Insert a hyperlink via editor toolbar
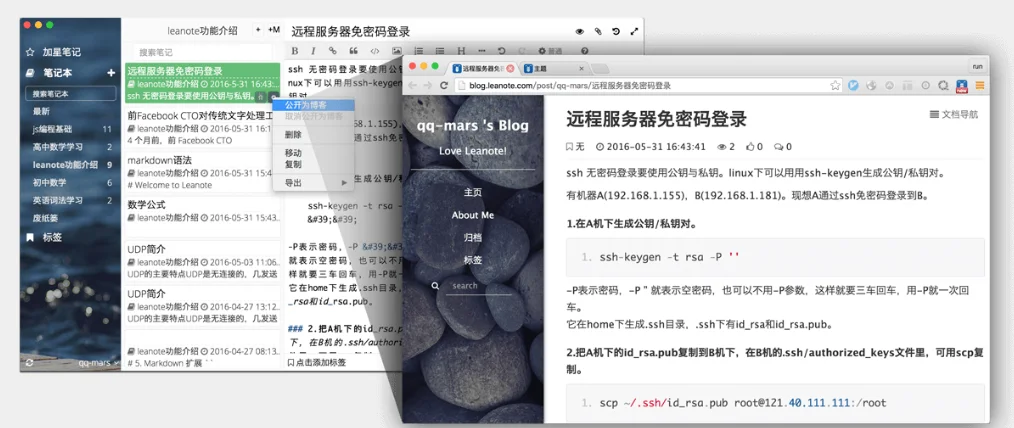 click(x=332, y=50)
